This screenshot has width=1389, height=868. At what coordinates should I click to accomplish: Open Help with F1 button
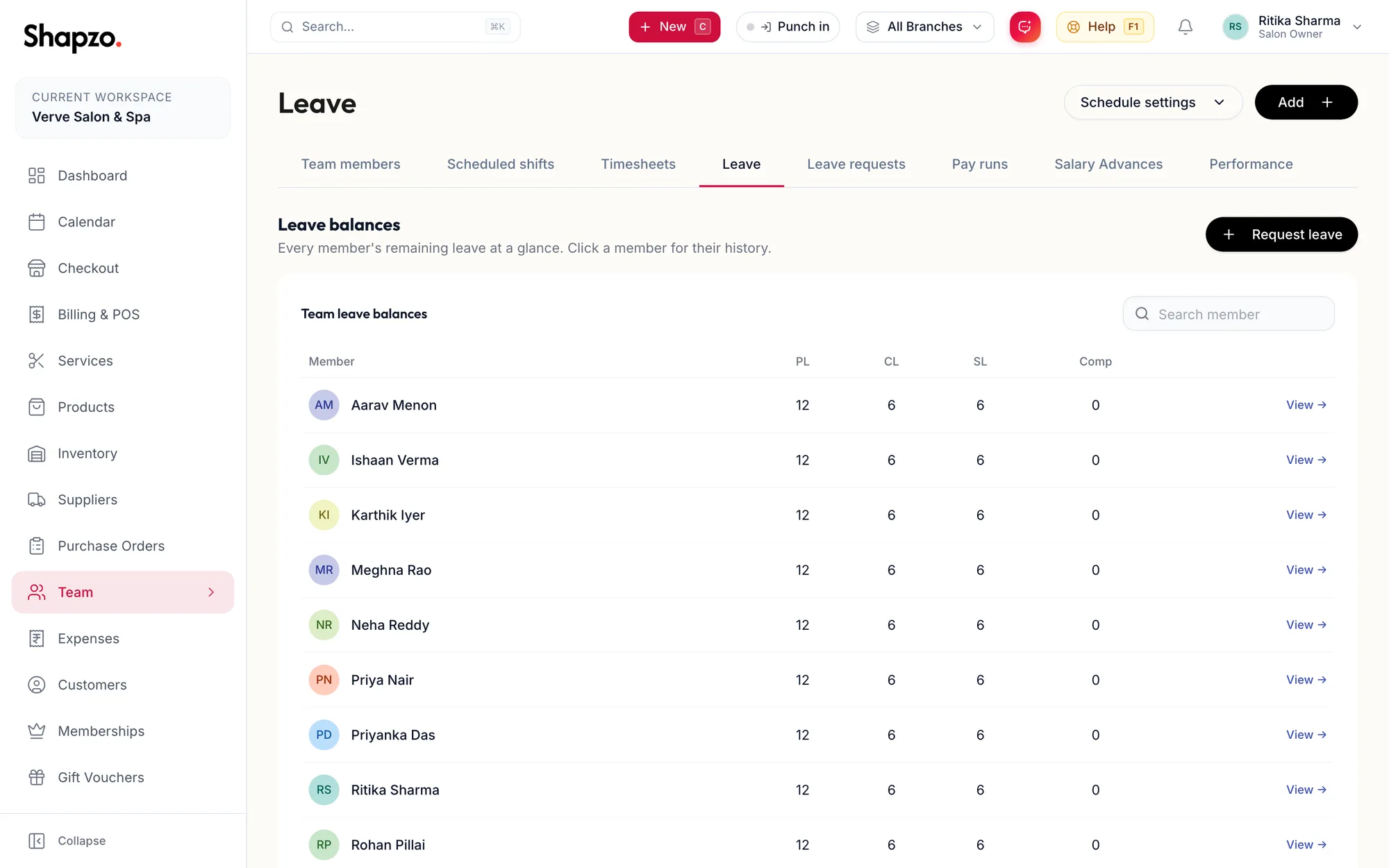(1105, 27)
